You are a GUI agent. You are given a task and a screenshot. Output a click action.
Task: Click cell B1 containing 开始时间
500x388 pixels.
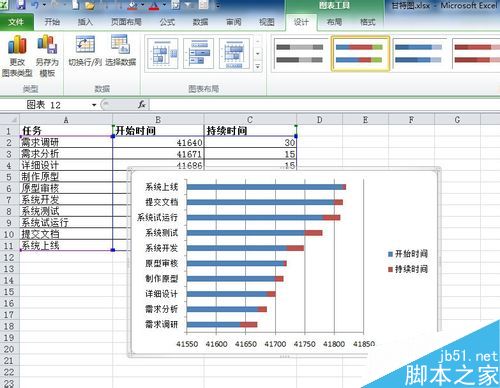(x=158, y=131)
